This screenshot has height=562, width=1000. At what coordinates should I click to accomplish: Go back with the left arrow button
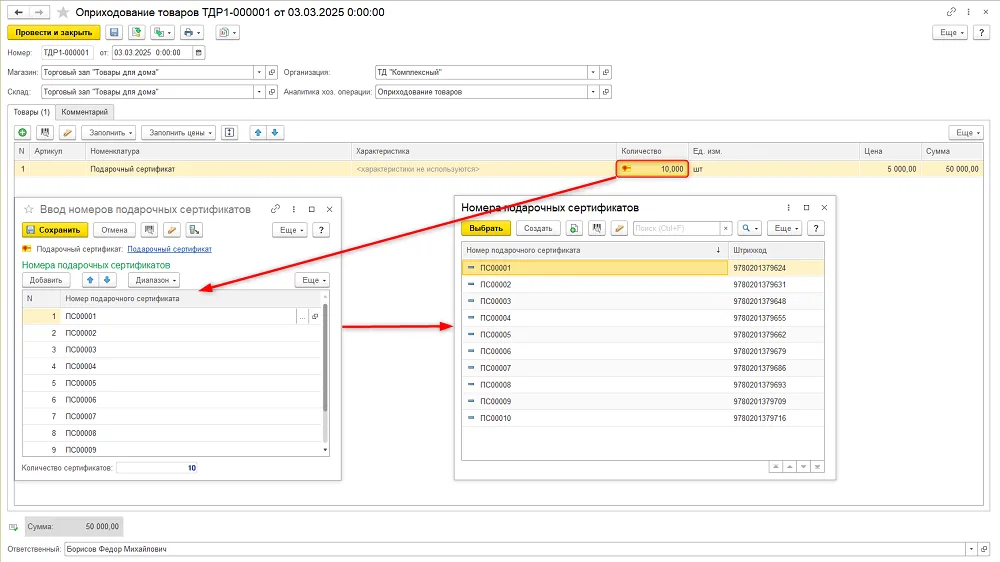tap(19, 12)
